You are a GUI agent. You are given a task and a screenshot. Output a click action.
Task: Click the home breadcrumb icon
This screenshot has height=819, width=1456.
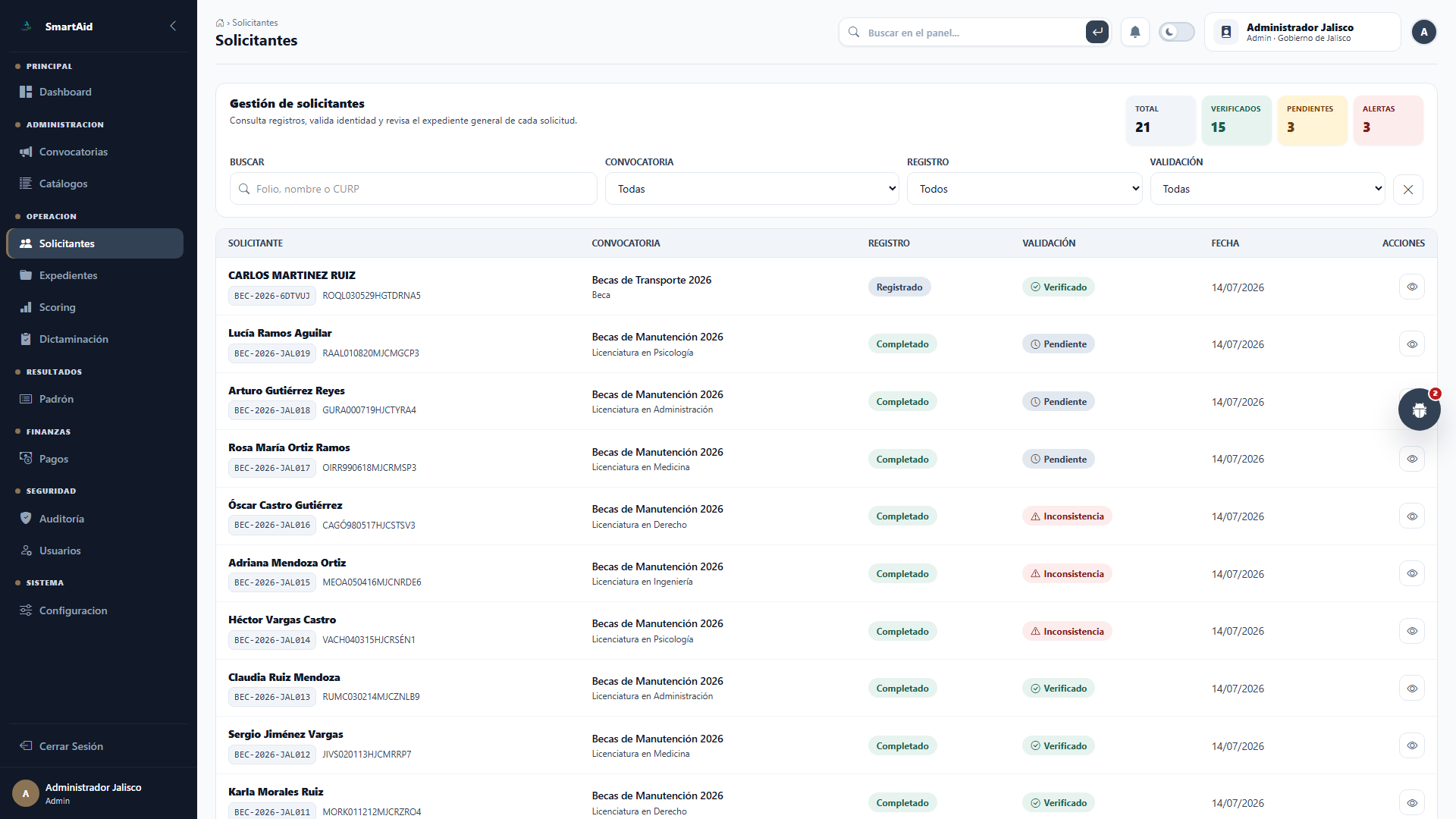(x=220, y=23)
